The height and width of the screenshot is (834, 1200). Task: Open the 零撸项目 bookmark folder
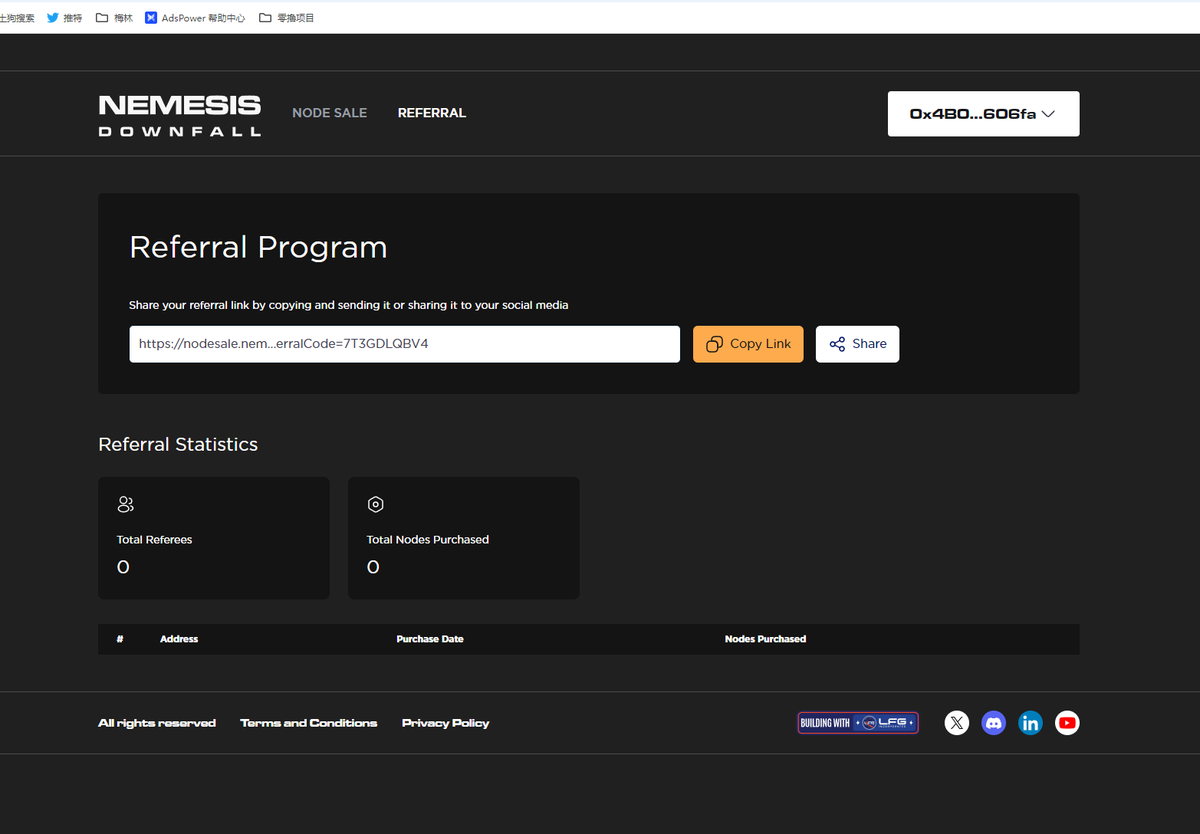(x=286, y=17)
